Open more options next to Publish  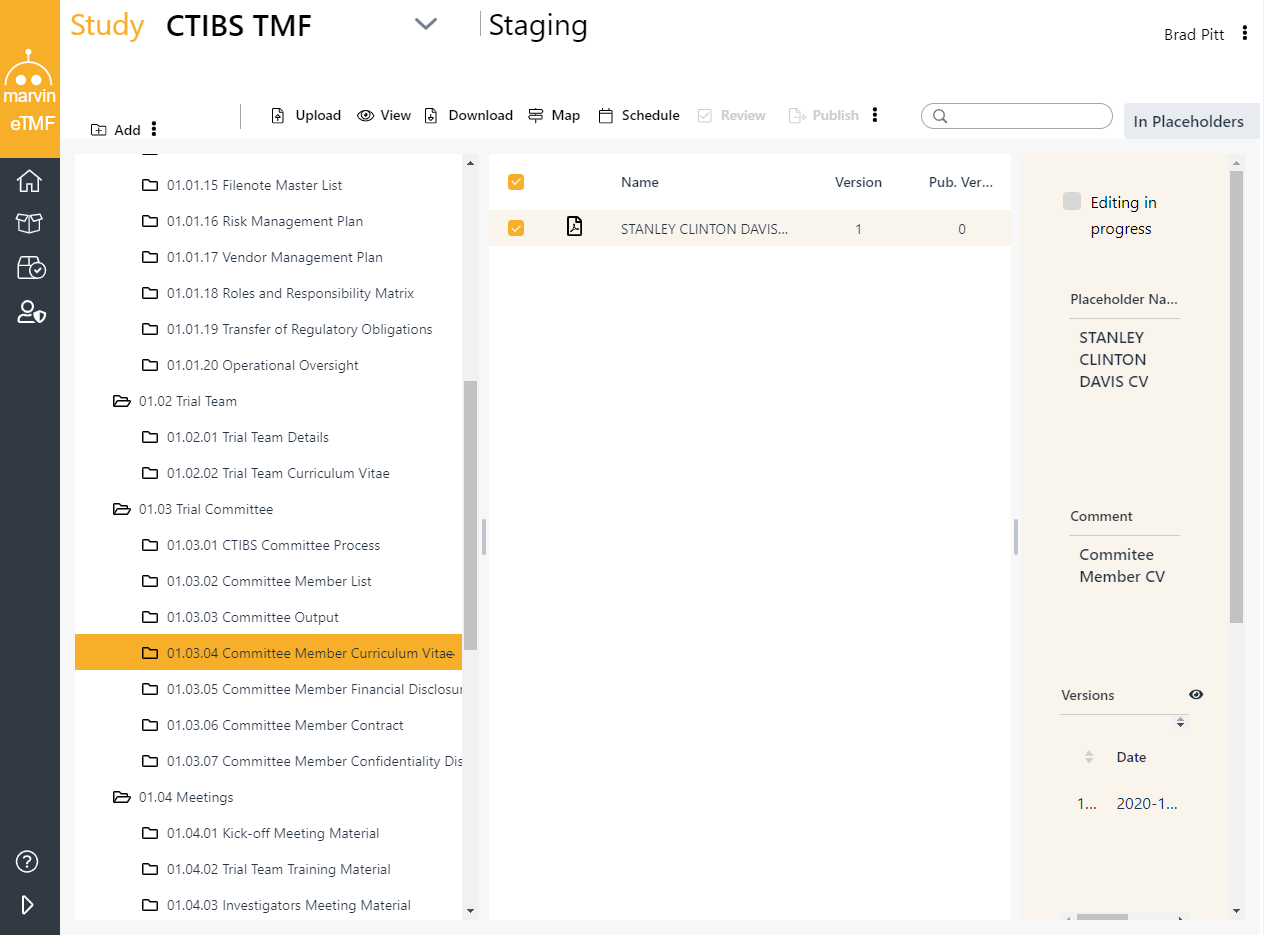point(875,115)
